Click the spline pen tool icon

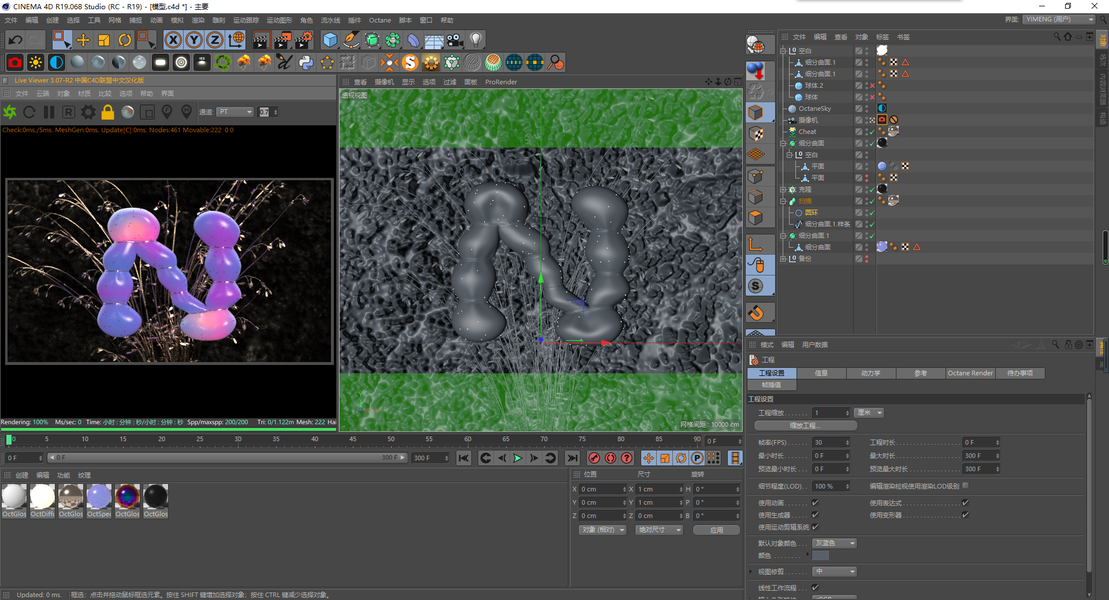[351, 40]
